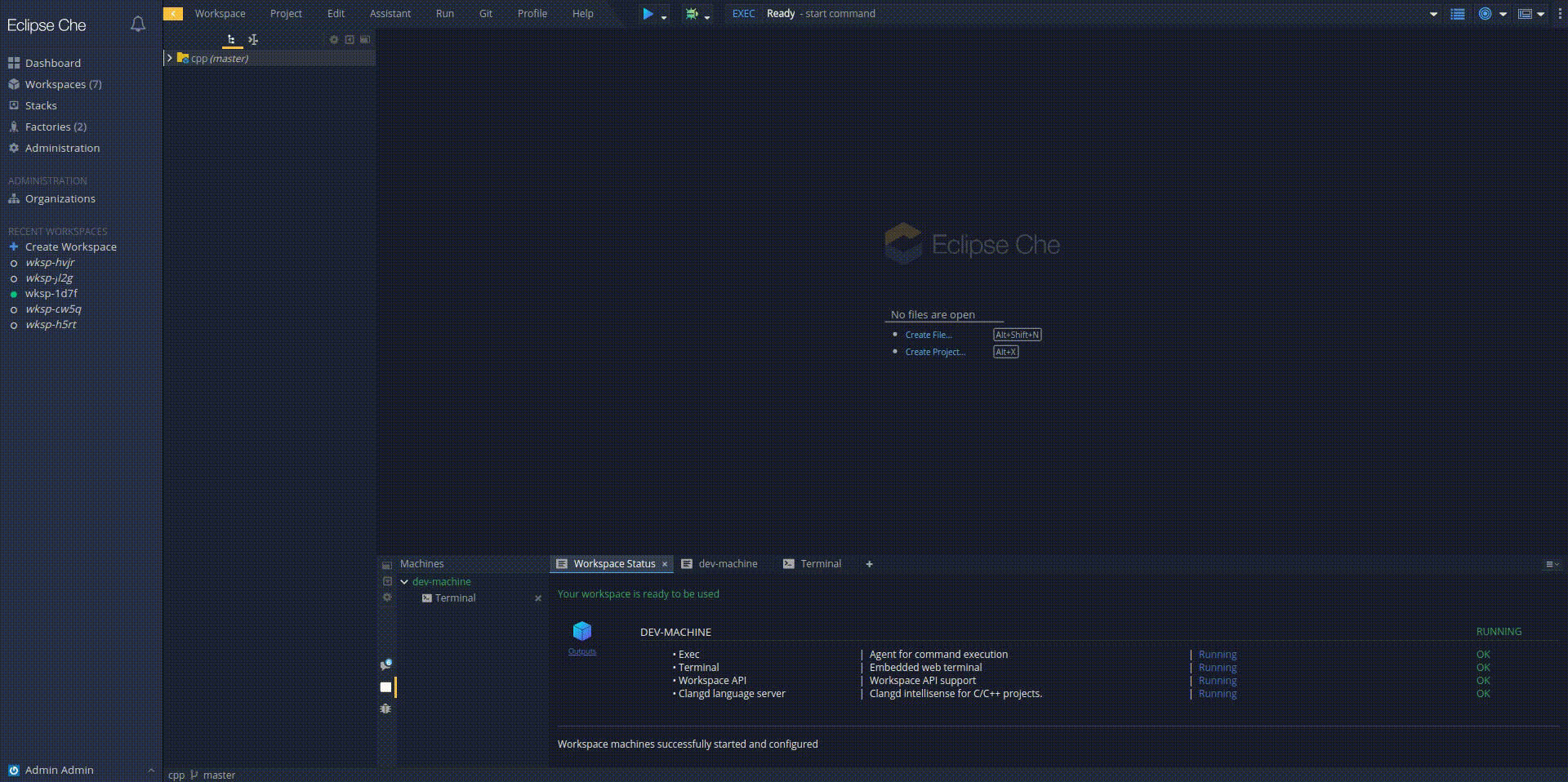The width and height of the screenshot is (1568, 782).
Task: Add new terminal with plus icon
Action: [869, 564]
